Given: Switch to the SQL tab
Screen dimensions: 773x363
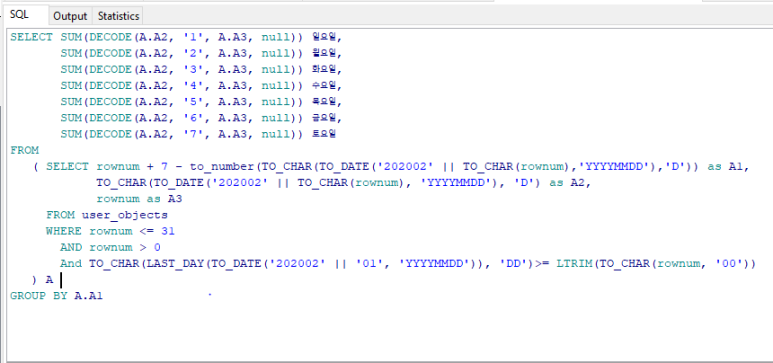Looking at the screenshot, I should click(20, 15).
